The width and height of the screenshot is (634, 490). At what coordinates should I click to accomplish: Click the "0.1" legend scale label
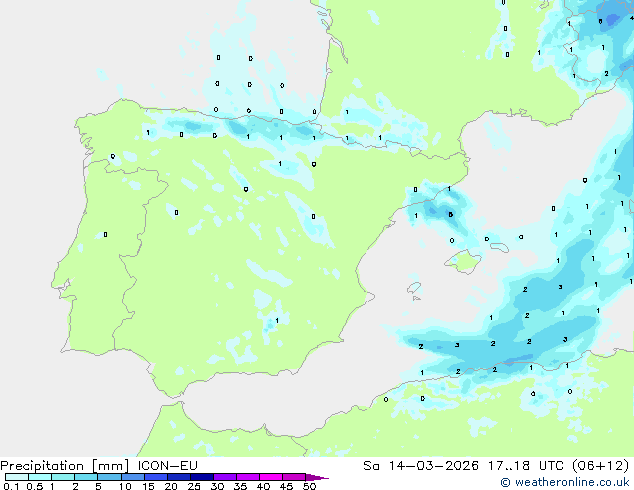(x=11, y=486)
